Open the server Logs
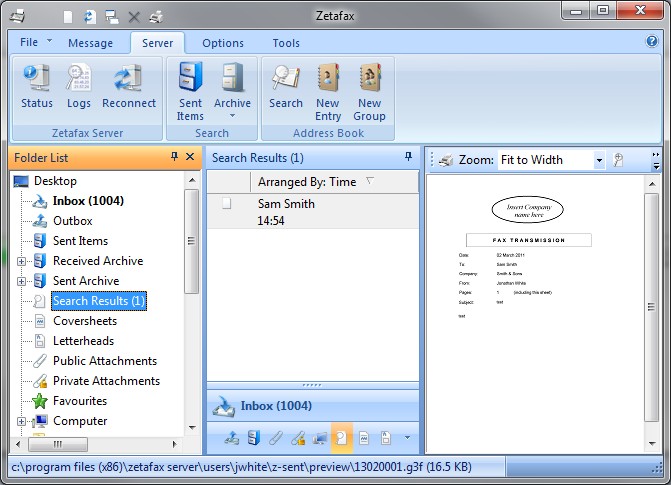Viewport: 671px width, 485px height. coord(79,86)
